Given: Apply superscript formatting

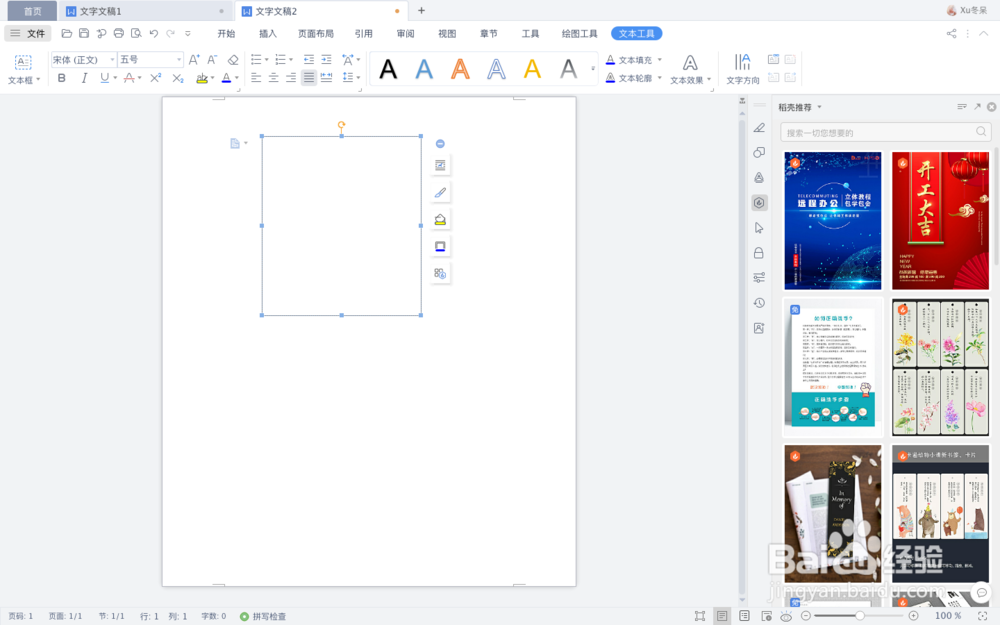Looking at the screenshot, I should tap(155, 78).
